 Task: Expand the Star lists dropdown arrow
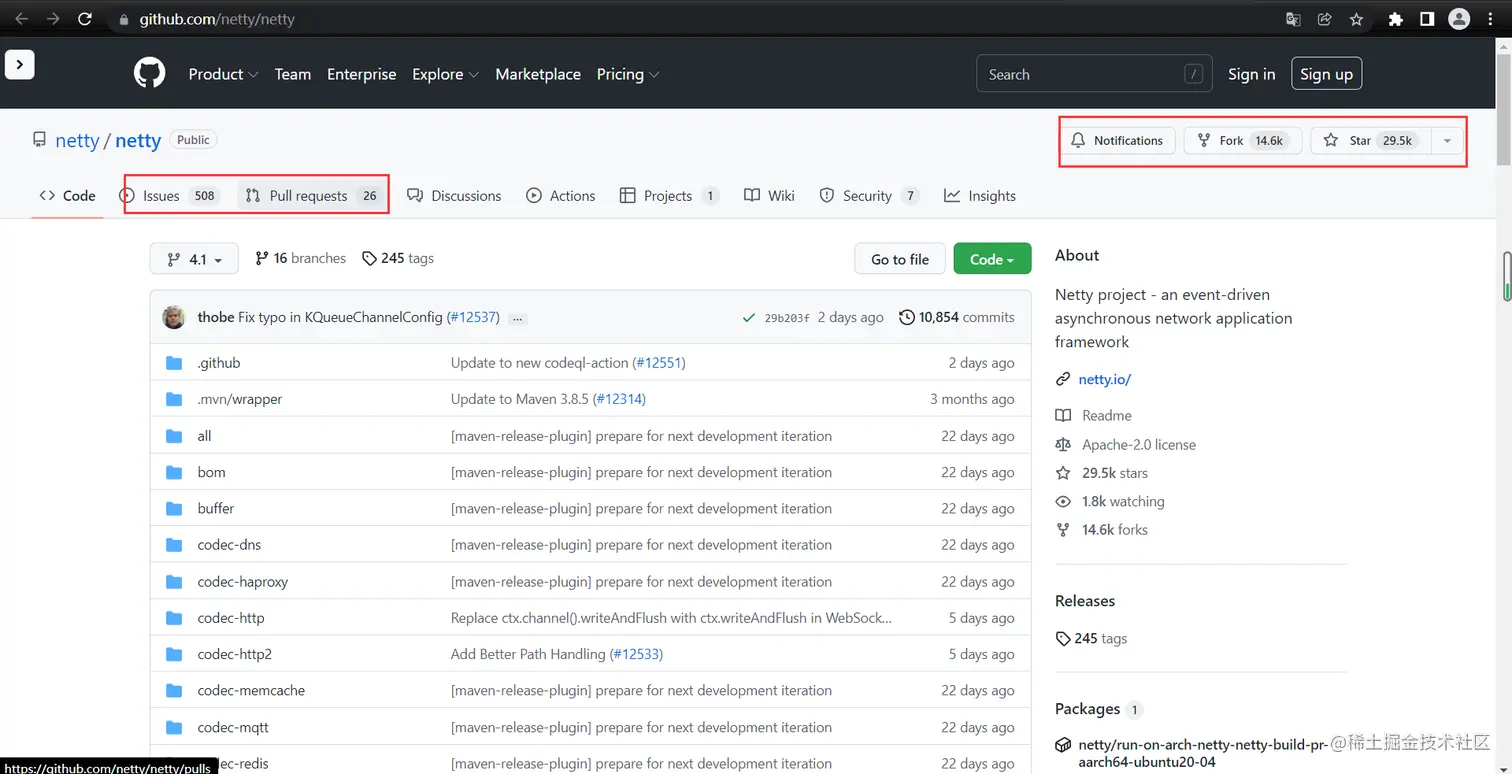[1447, 141]
